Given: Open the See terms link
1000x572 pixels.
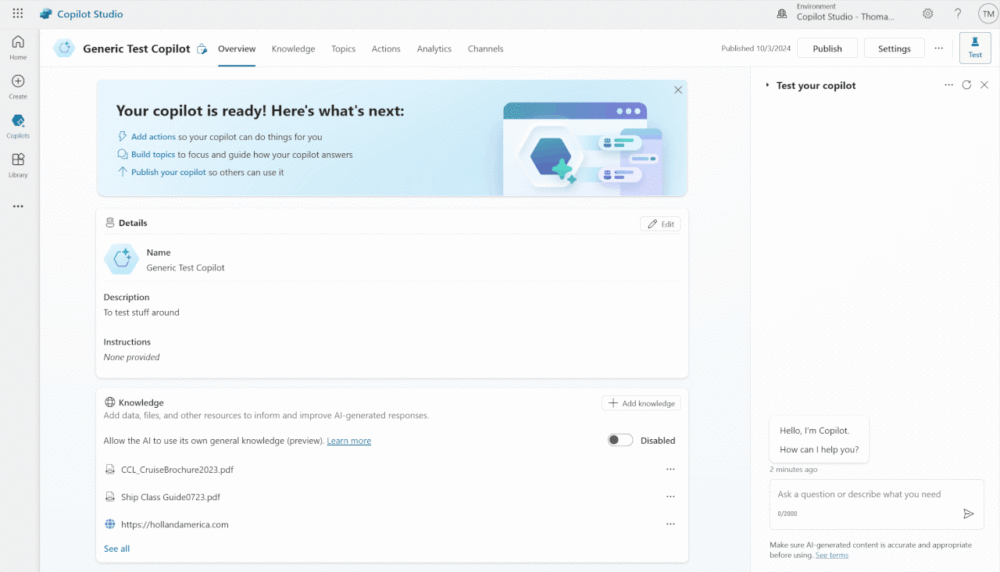Looking at the screenshot, I should coord(832,555).
